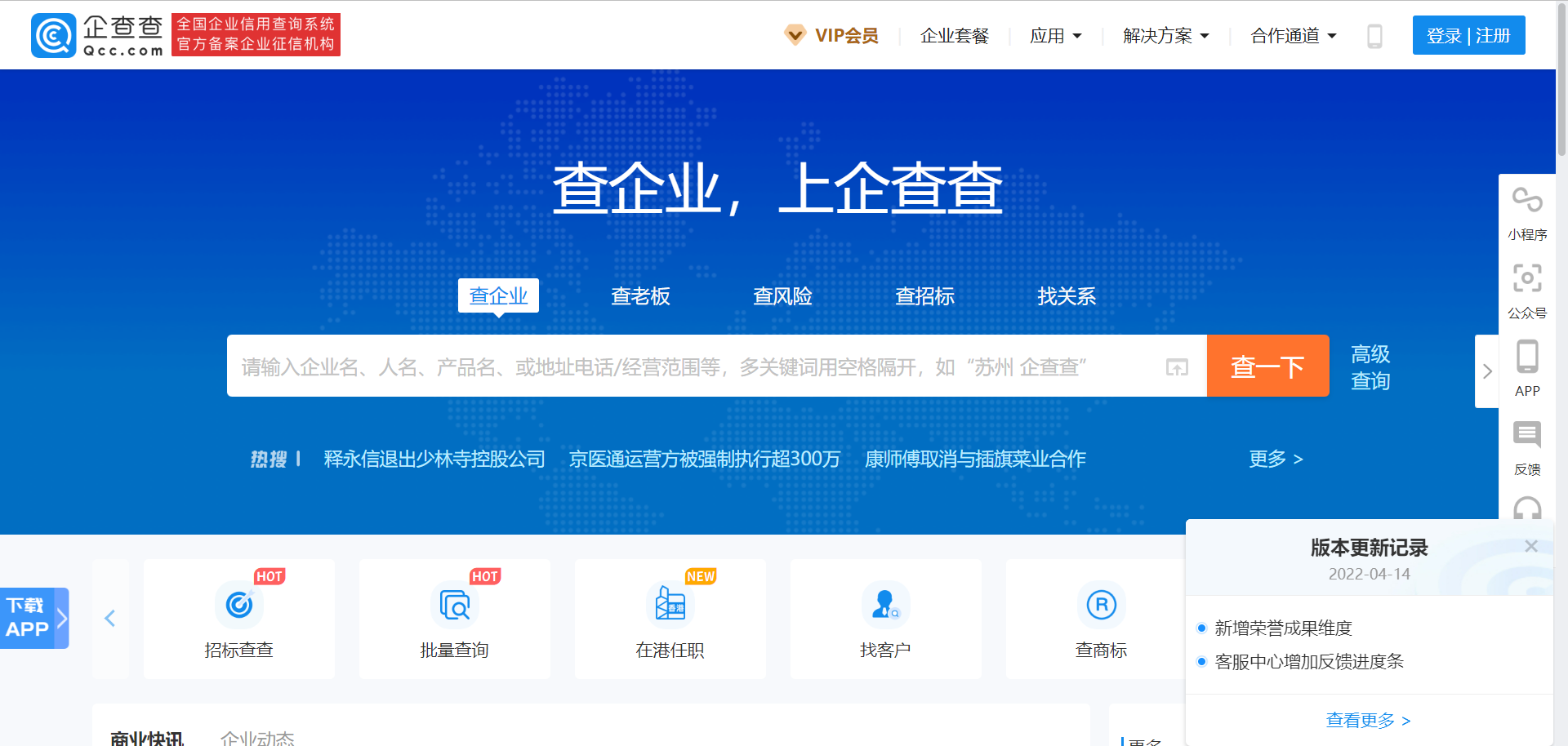
Task: Click the 客服中心增加反馈进度条 update entry
Action: pos(1309,661)
